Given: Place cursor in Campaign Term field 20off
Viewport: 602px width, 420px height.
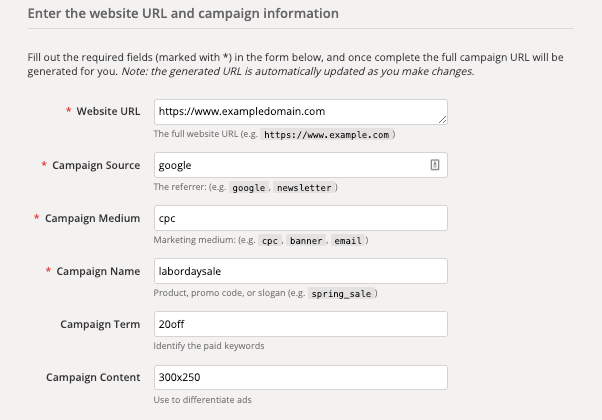Looking at the screenshot, I should pos(301,324).
